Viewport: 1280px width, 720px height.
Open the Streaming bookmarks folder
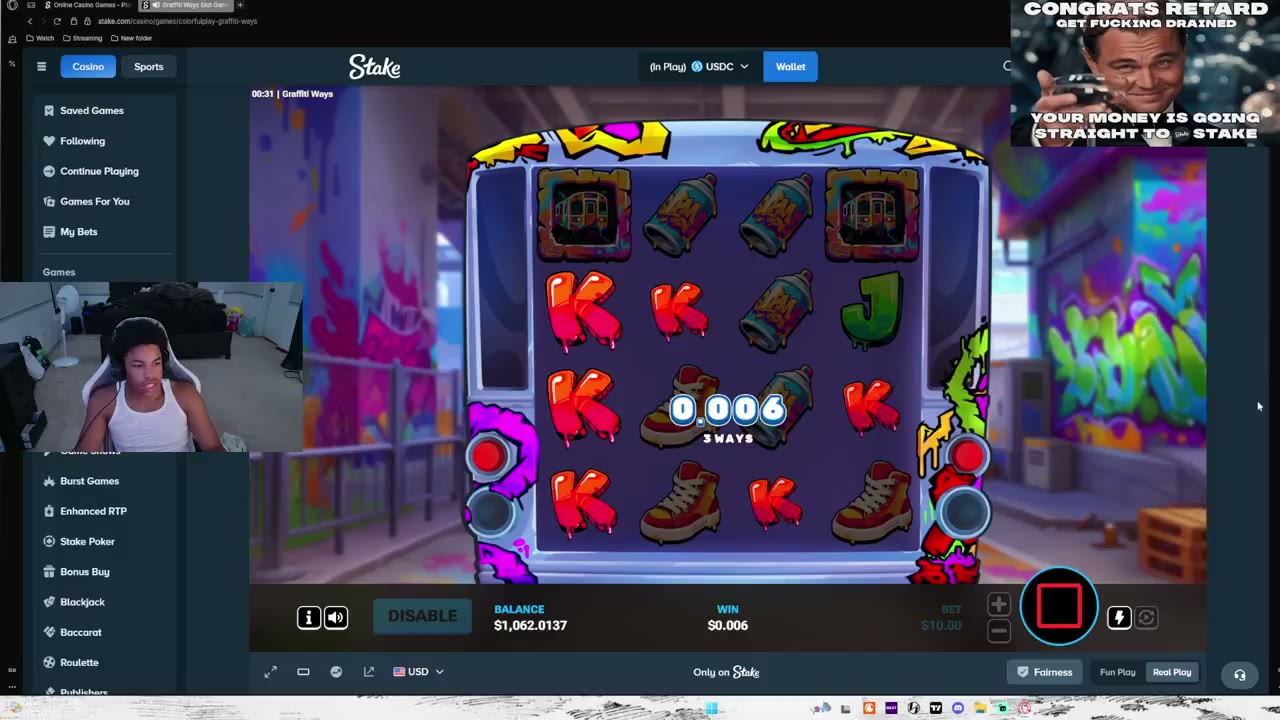coord(82,38)
